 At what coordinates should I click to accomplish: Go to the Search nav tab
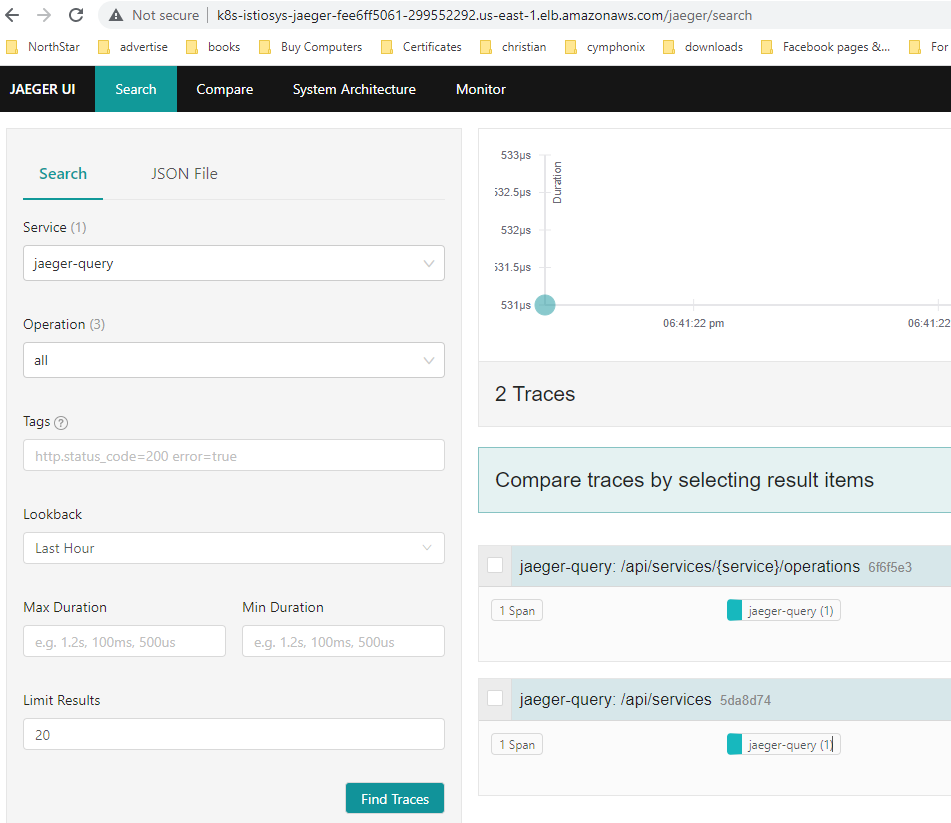136,89
